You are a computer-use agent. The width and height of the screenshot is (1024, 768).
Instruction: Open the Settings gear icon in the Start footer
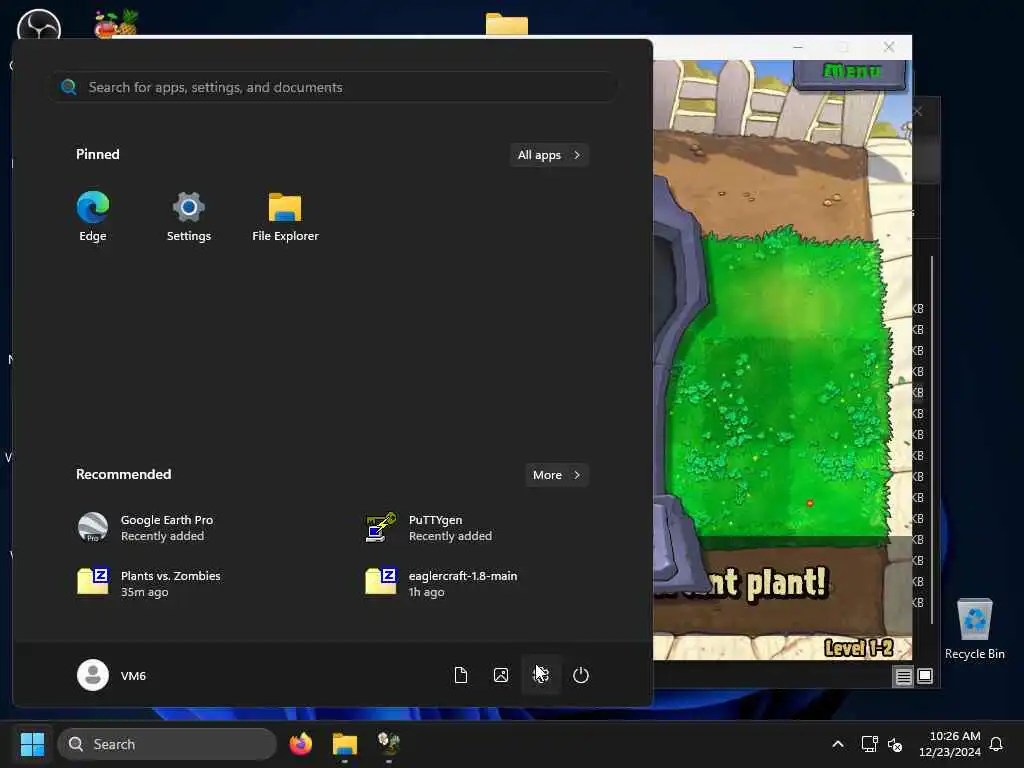click(x=541, y=675)
